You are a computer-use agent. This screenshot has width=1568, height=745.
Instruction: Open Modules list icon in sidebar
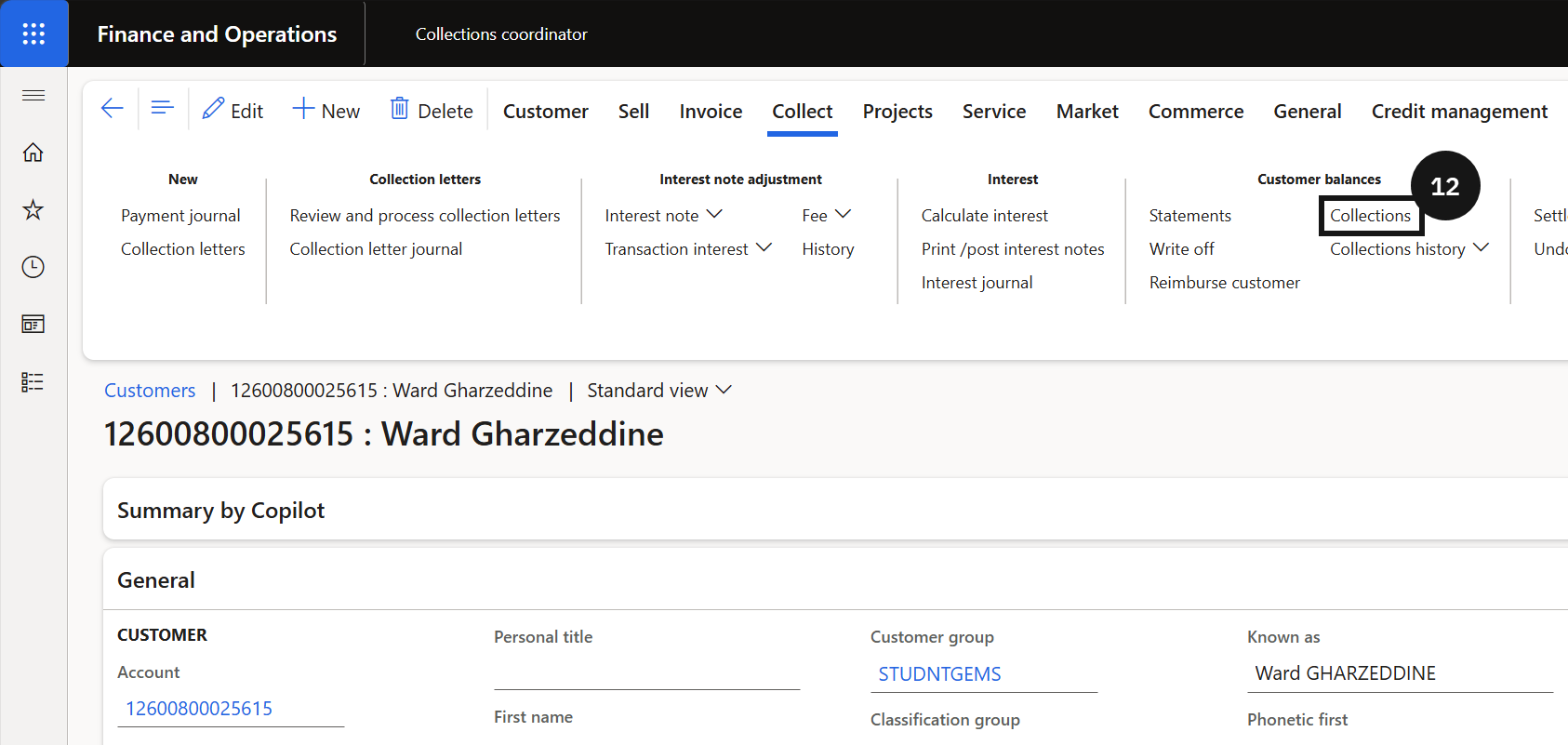pos(33,382)
